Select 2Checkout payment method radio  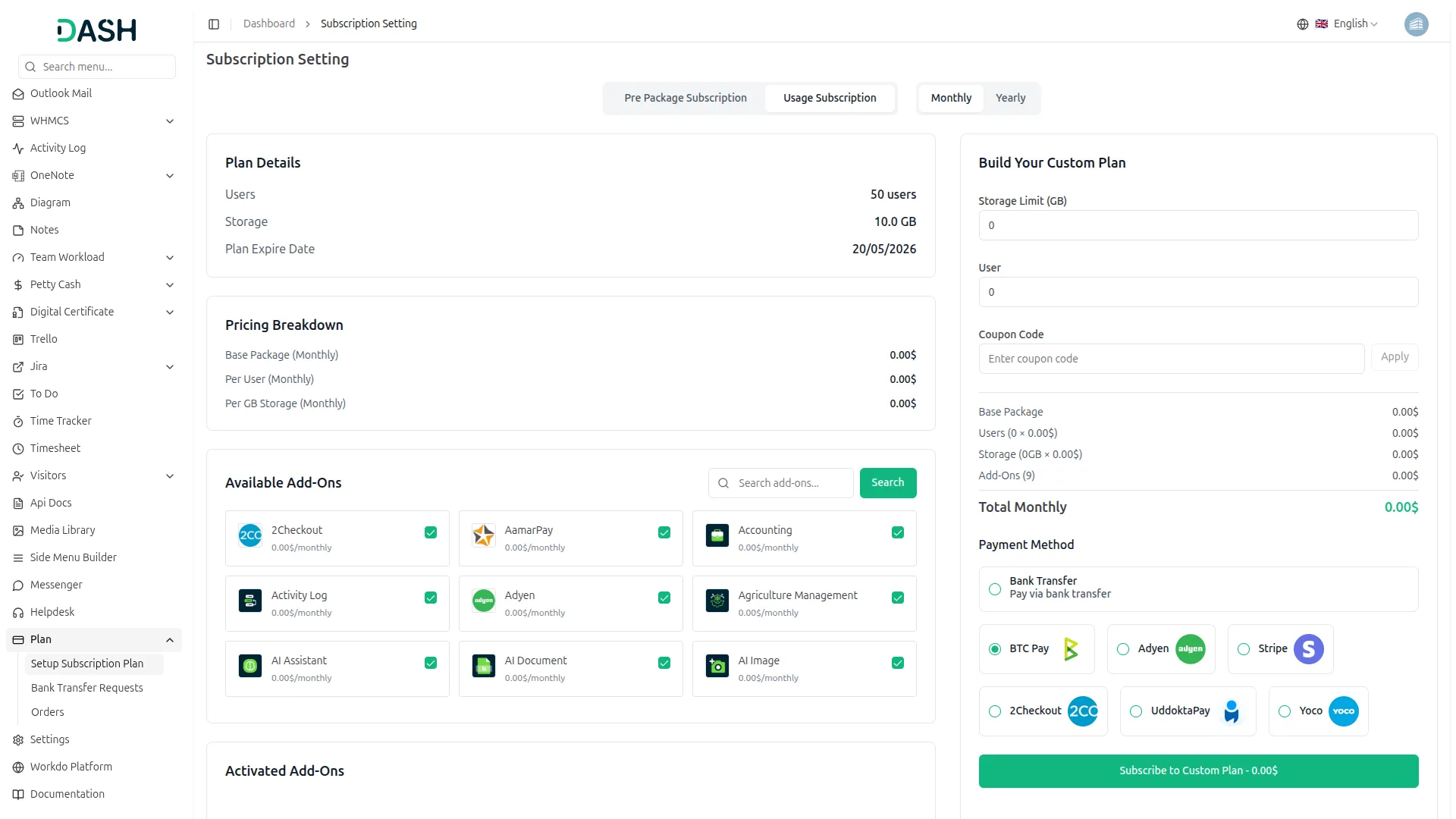click(x=995, y=711)
